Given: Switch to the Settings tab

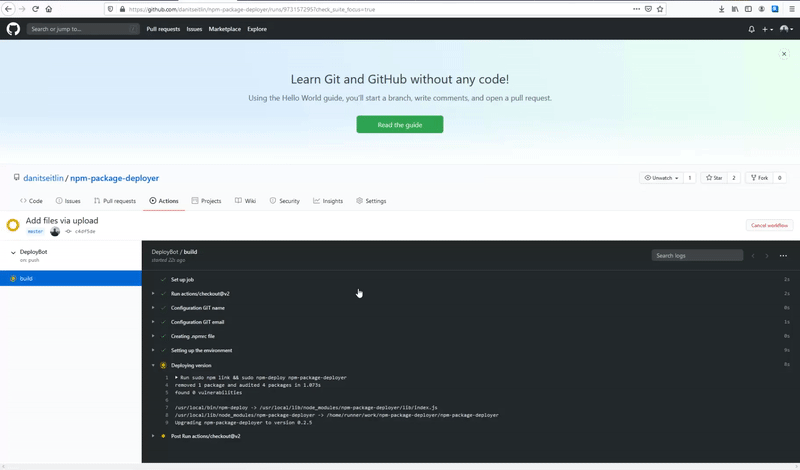Looking at the screenshot, I should (x=371, y=201).
